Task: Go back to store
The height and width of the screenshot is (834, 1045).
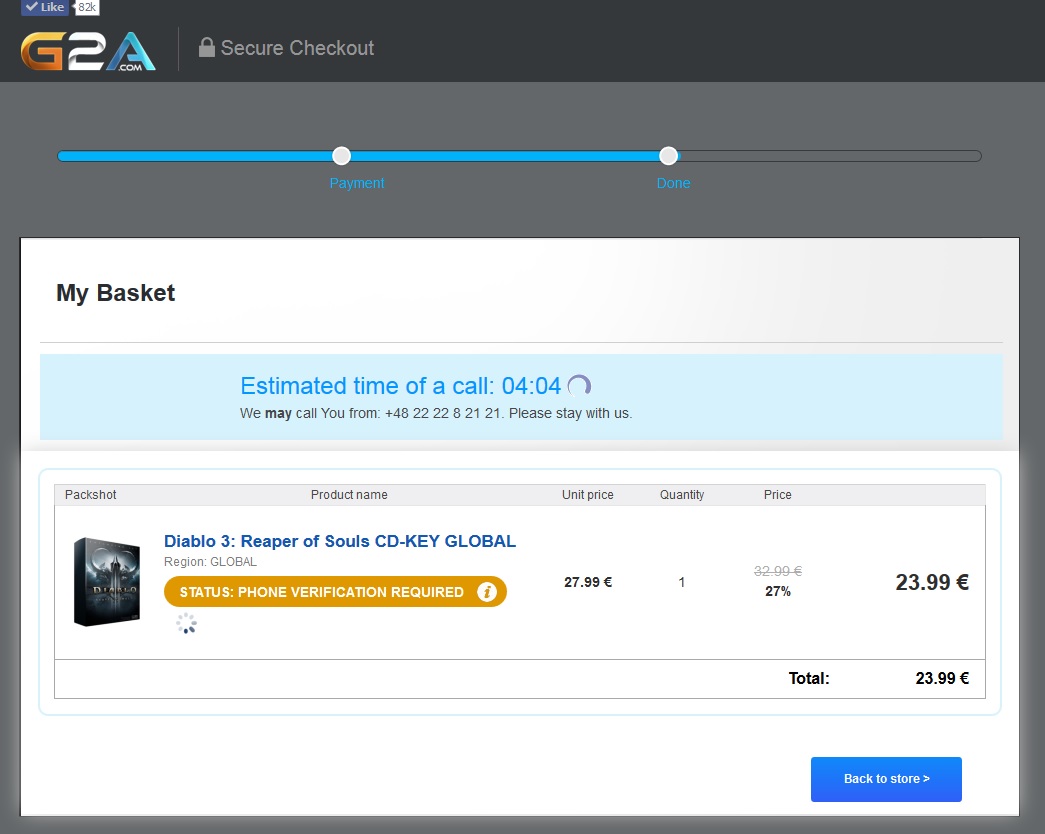Action: point(886,779)
